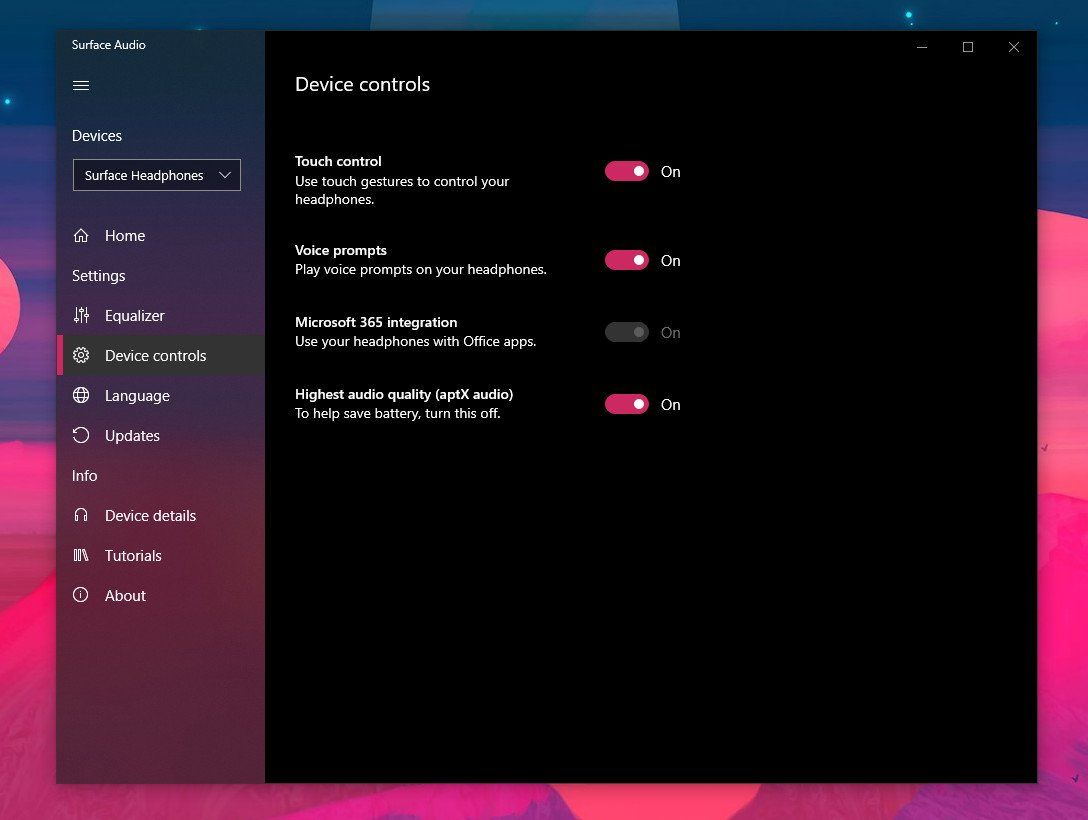Open the Tutorials label in sidebar
Image resolution: width=1088 pixels, height=820 pixels.
133,556
